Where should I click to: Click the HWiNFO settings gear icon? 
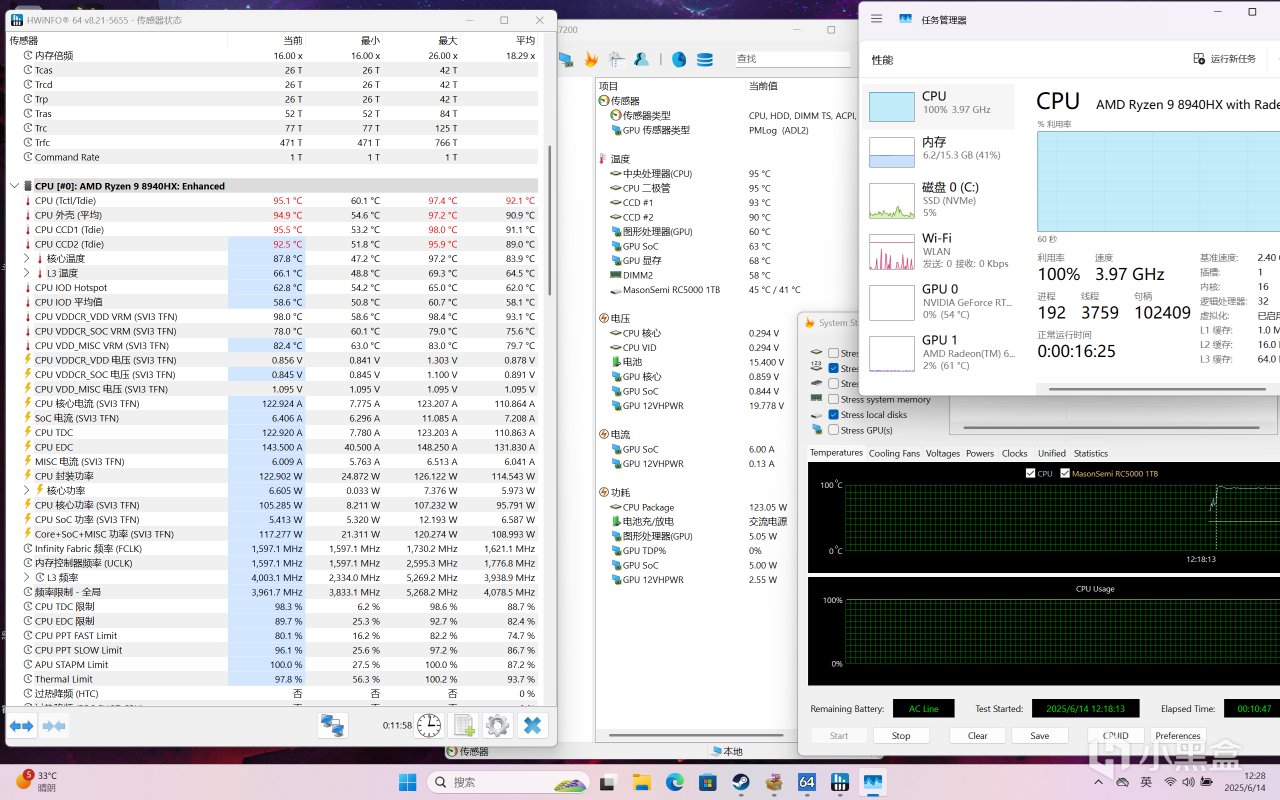(497, 725)
